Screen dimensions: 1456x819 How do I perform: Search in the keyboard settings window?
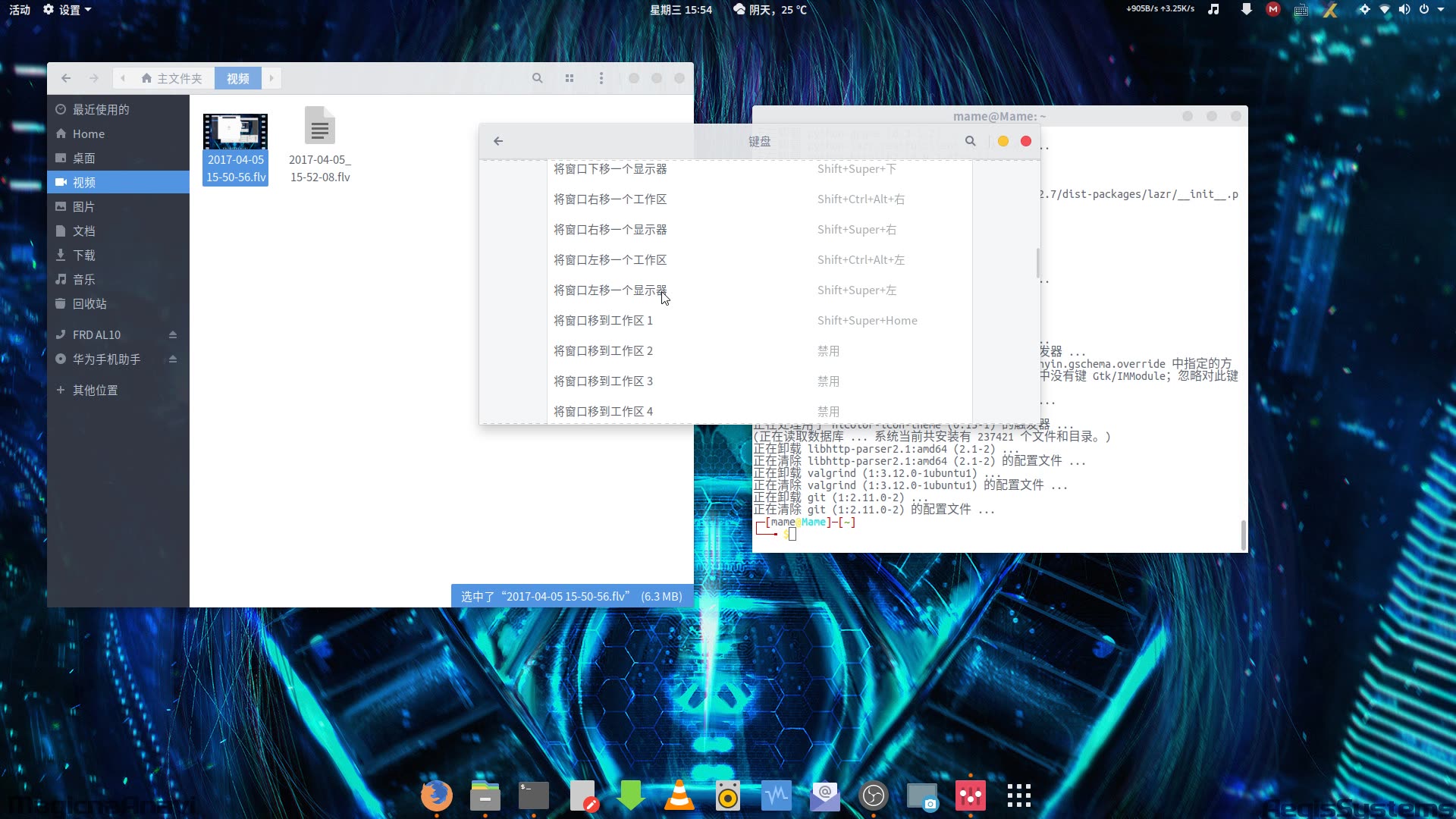tap(970, 141)
